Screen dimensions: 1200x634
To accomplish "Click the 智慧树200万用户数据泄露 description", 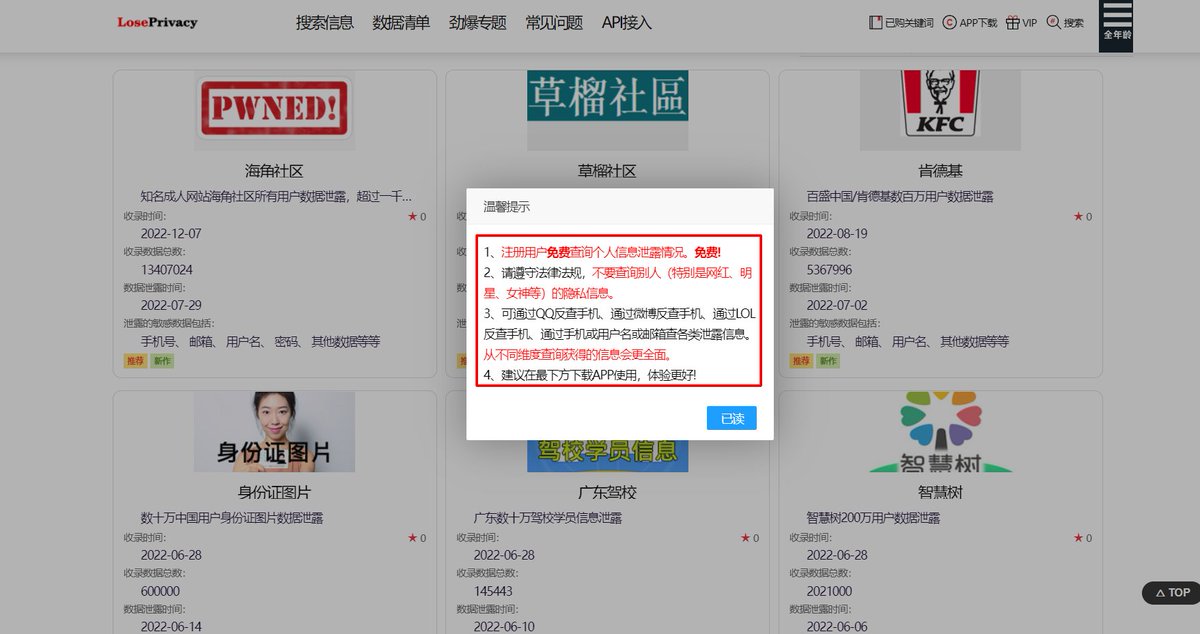I will pyautogui.click(x=873, y=518).
